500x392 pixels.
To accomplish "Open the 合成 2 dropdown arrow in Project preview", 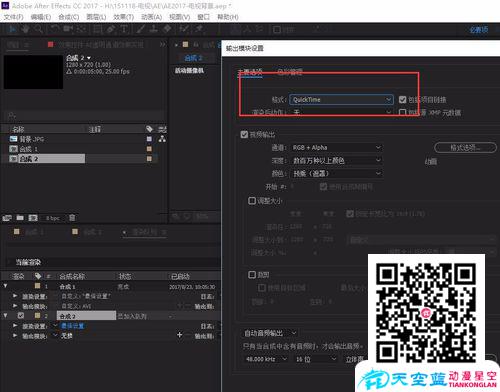I will click(x=89, y=58).
